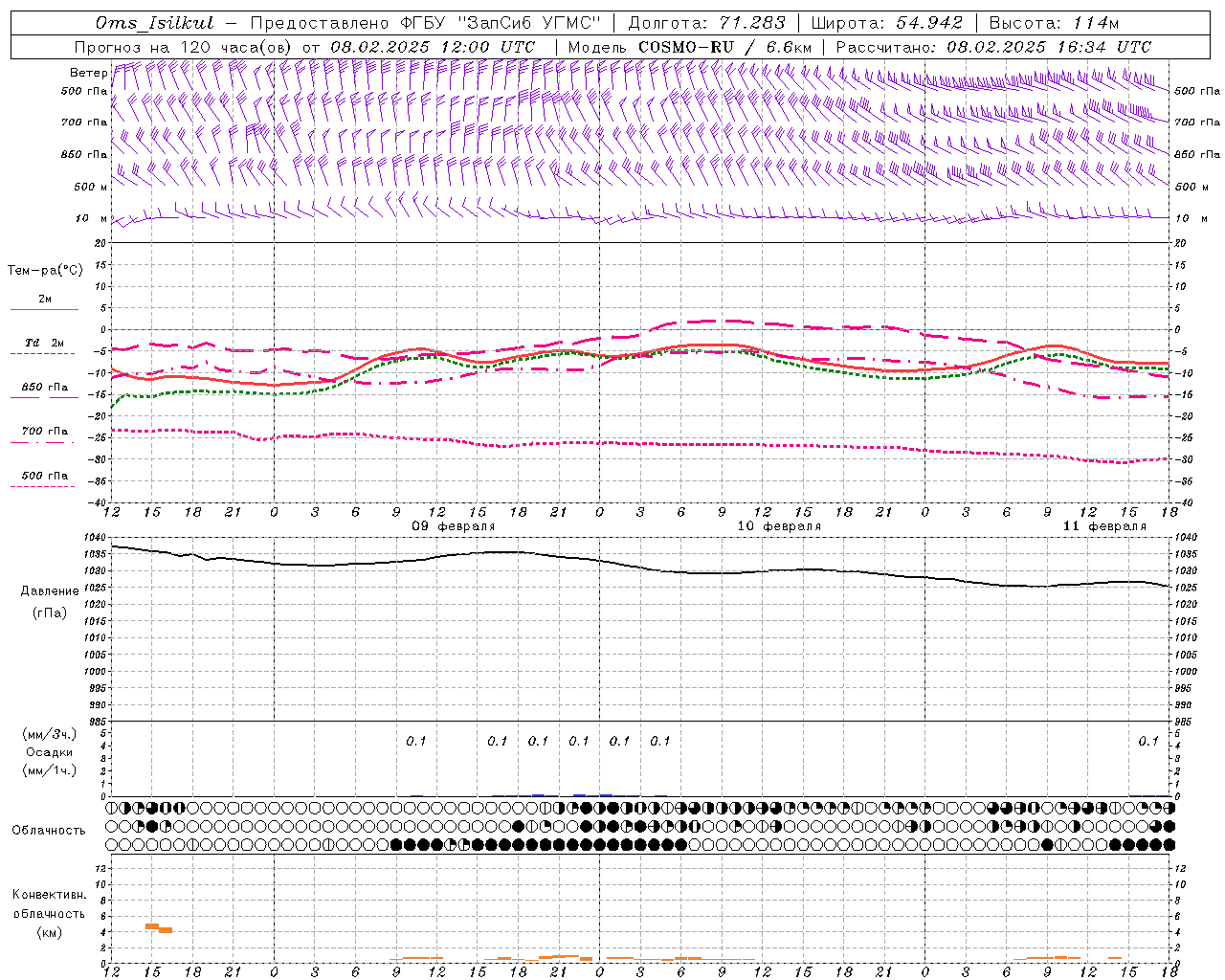Viewport: 1225px width, 980px height.
Task: Click the Долгота: 71.283 value
Action: coord(706,23)
